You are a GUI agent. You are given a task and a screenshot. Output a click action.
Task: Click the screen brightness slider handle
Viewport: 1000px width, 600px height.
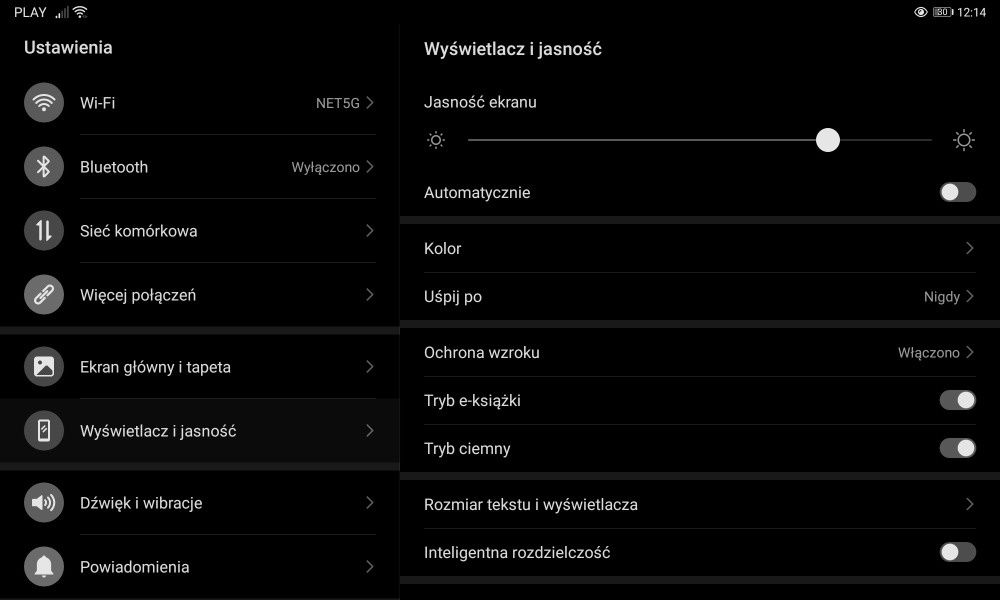(827, 140)
